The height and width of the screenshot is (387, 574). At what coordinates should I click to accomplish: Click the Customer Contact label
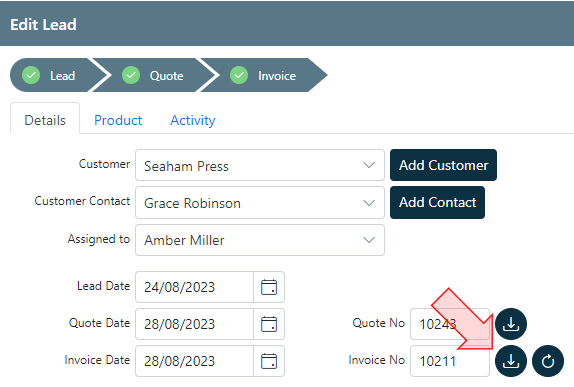82,201
